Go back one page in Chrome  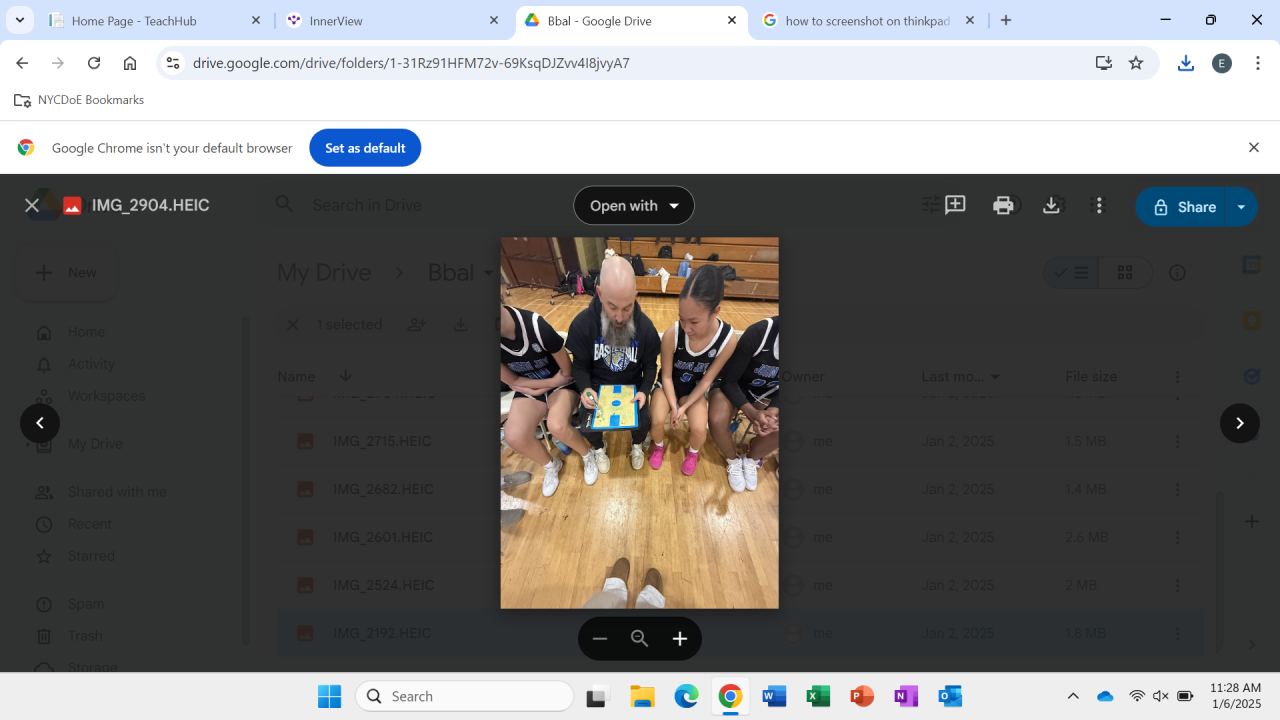[22, 63]
